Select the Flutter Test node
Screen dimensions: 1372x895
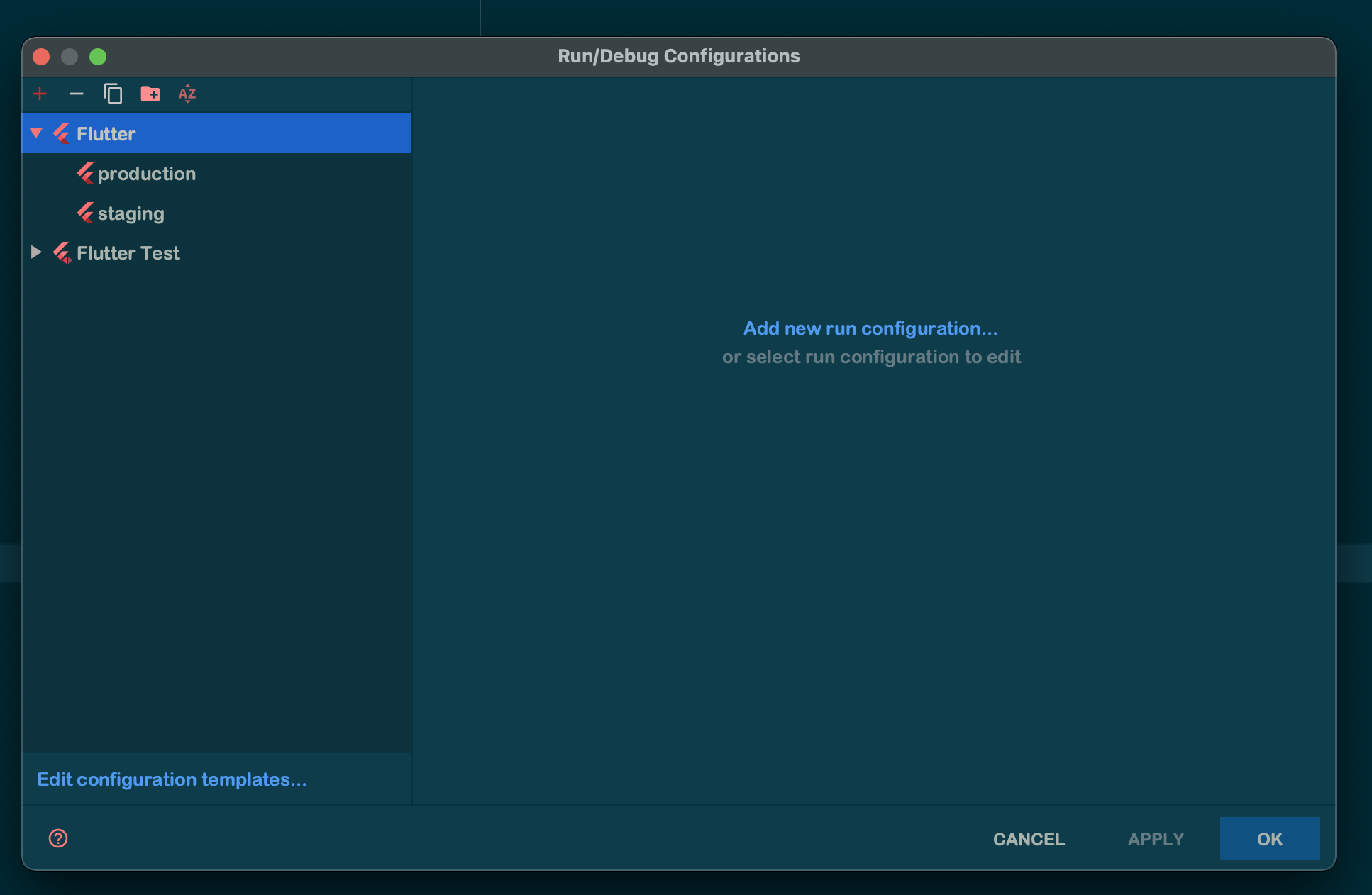click(x=216, y=252)
